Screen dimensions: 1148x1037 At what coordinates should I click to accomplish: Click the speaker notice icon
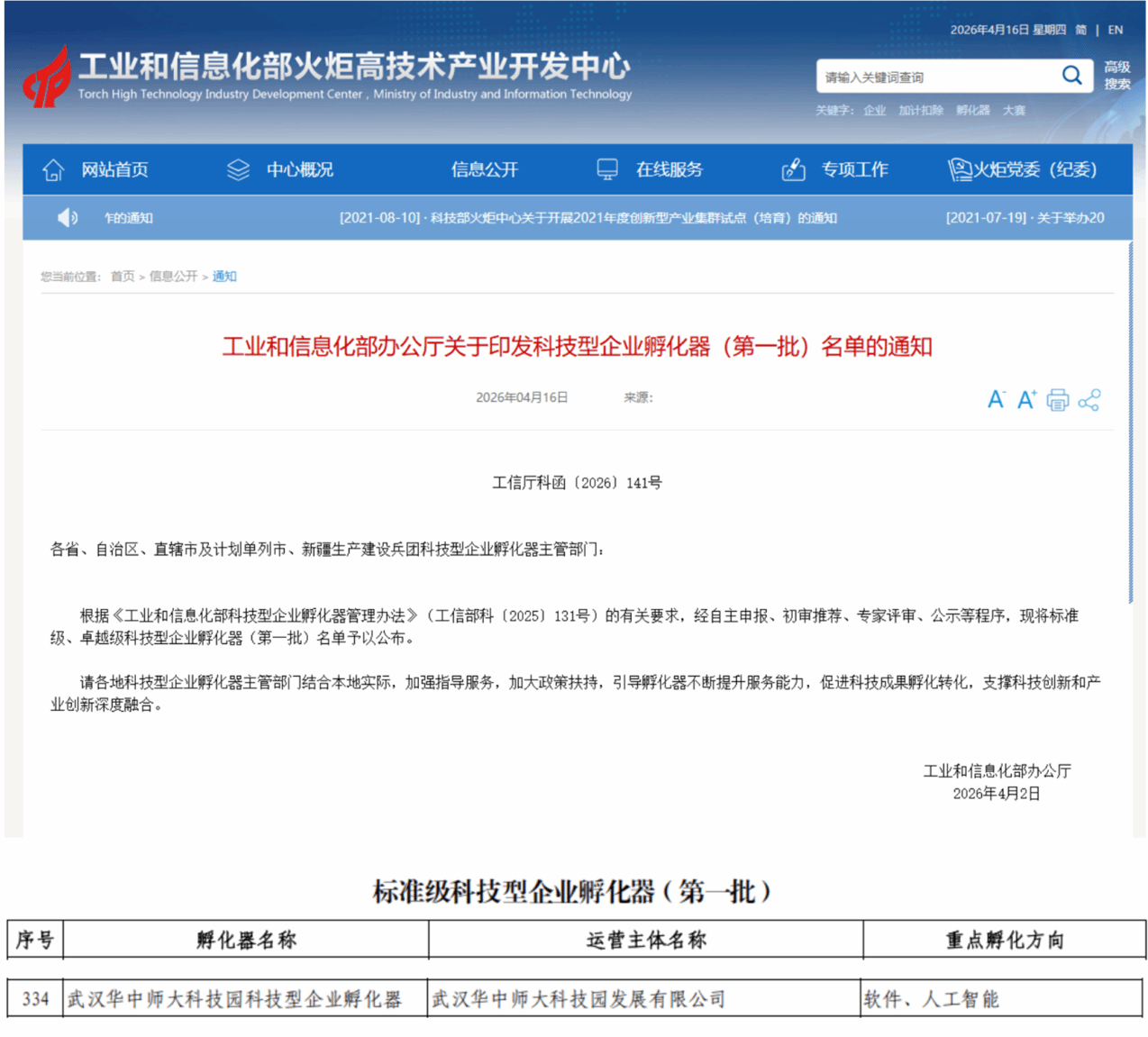pos(67,218)
